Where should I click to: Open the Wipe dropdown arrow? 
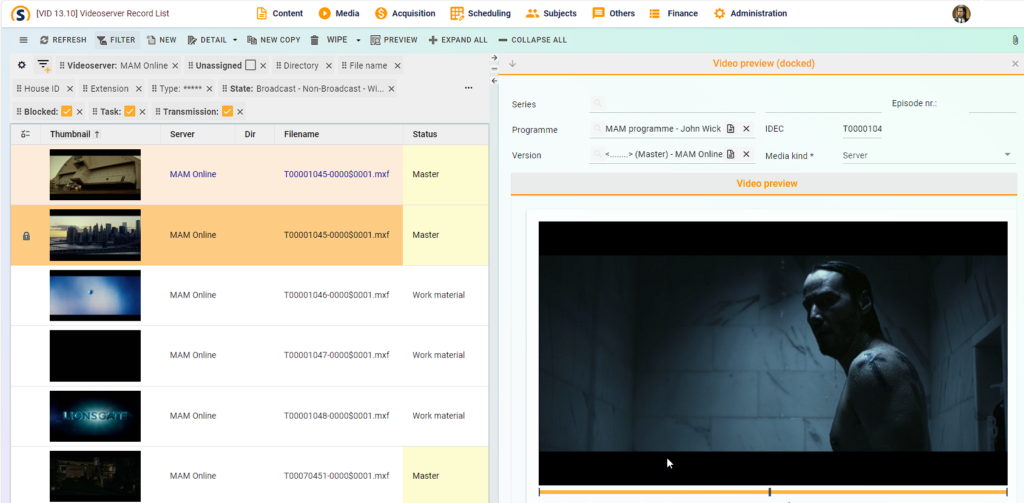(x=358, y=40)
